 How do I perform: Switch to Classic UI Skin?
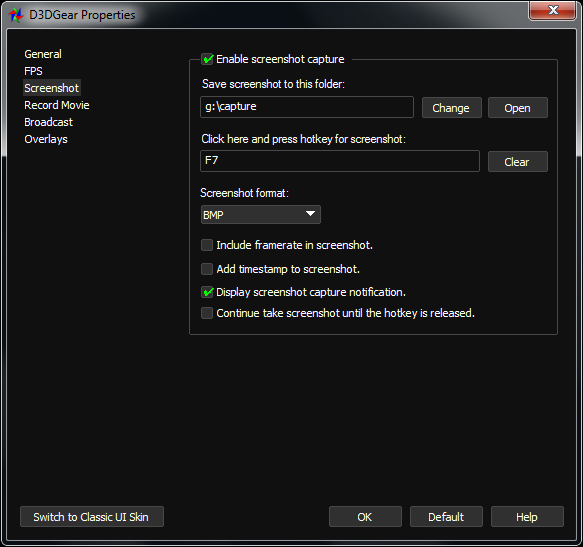[92, 517]
